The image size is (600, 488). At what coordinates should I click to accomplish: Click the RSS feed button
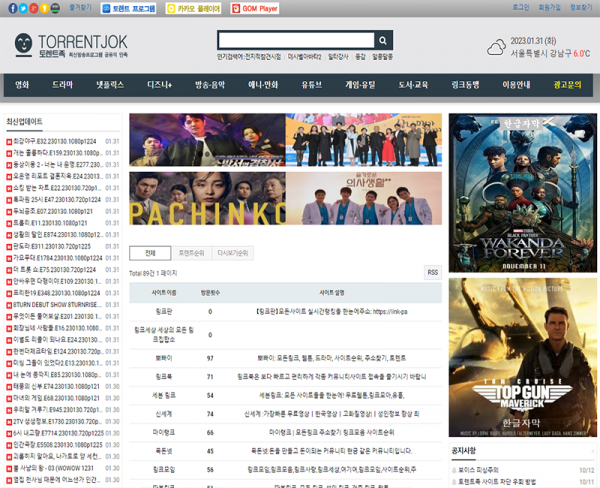tap(433, 272)
